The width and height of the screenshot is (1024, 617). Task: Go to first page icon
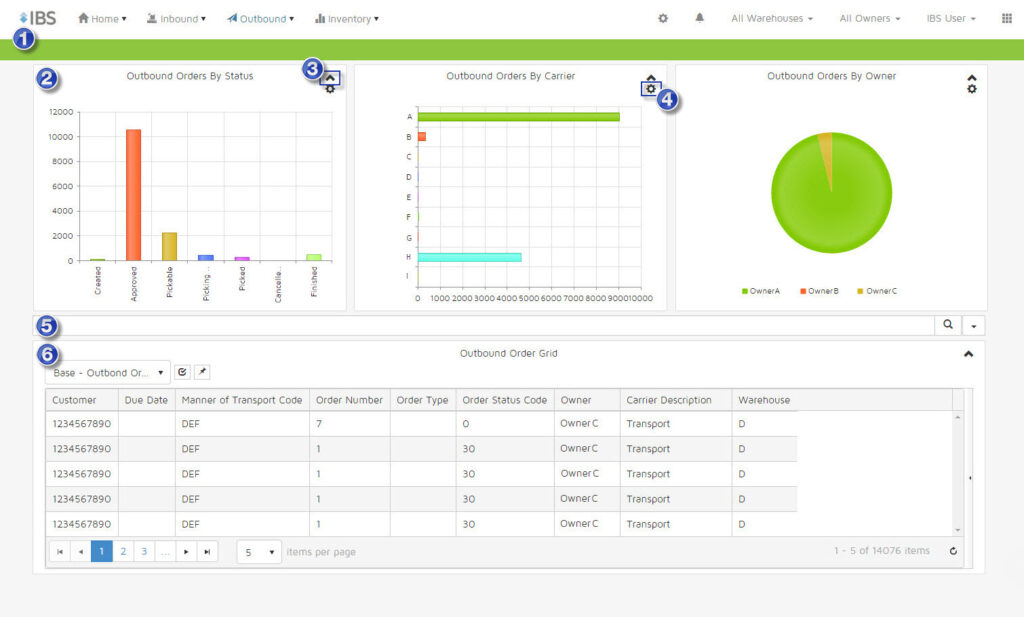pyautogui.click(x=60, y=552)
